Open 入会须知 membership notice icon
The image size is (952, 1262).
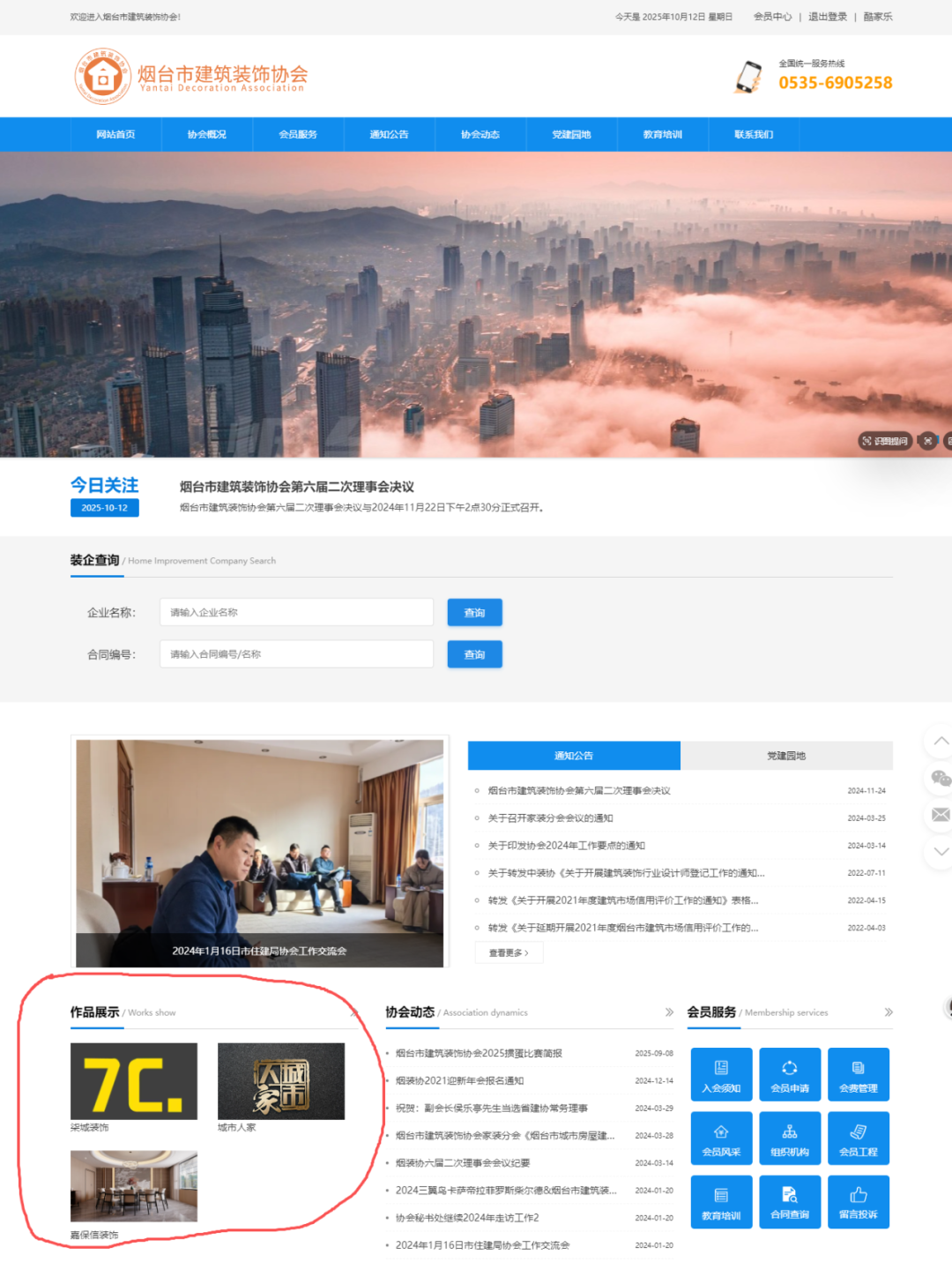pyautogui.click(x=720, y=1074)
